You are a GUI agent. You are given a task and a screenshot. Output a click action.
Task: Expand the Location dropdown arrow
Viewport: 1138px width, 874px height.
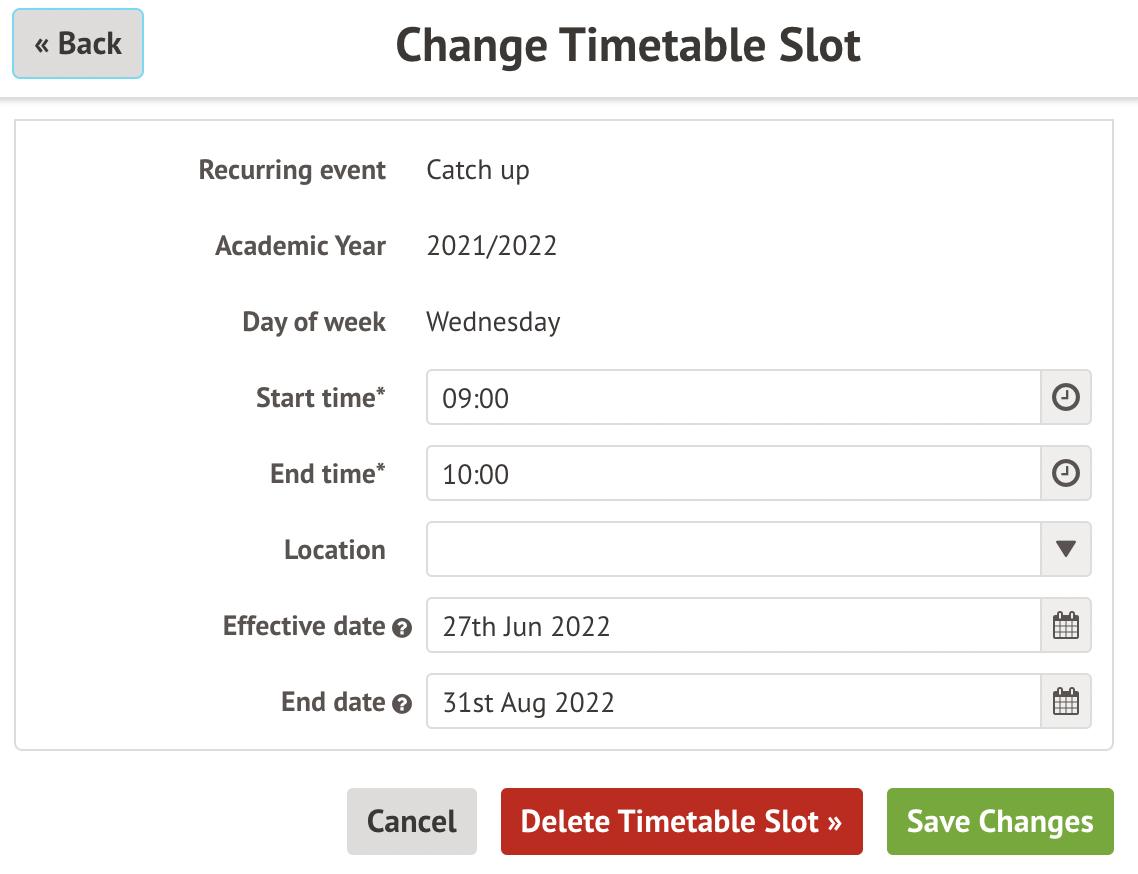point(1066,549)
